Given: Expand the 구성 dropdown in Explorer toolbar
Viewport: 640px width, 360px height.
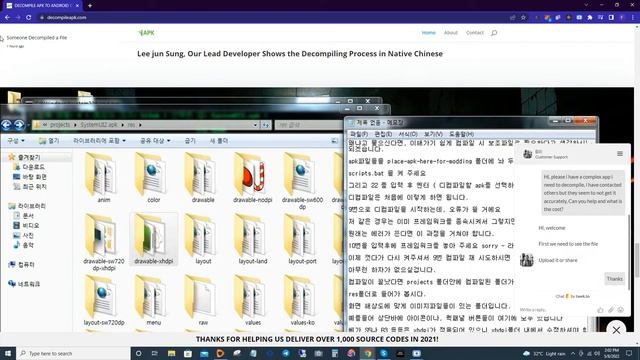Looking at the screenshot, I should 16,140.
